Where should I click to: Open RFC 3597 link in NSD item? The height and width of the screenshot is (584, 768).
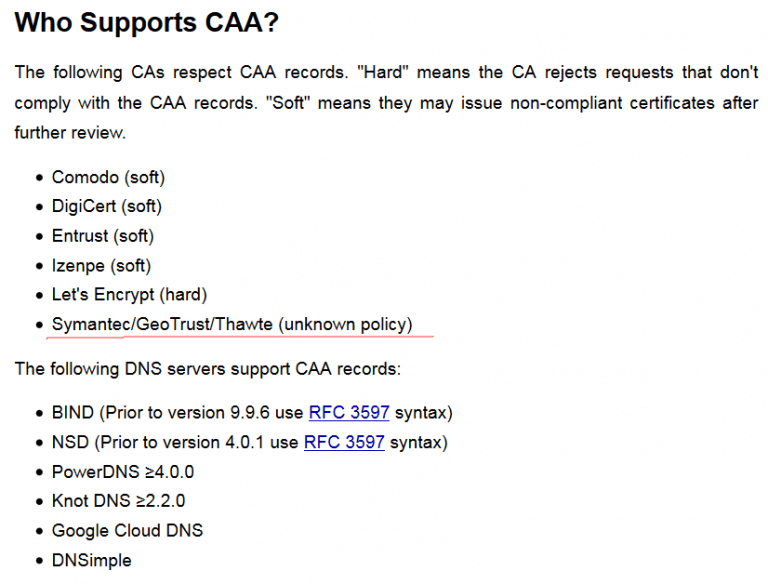344,442
